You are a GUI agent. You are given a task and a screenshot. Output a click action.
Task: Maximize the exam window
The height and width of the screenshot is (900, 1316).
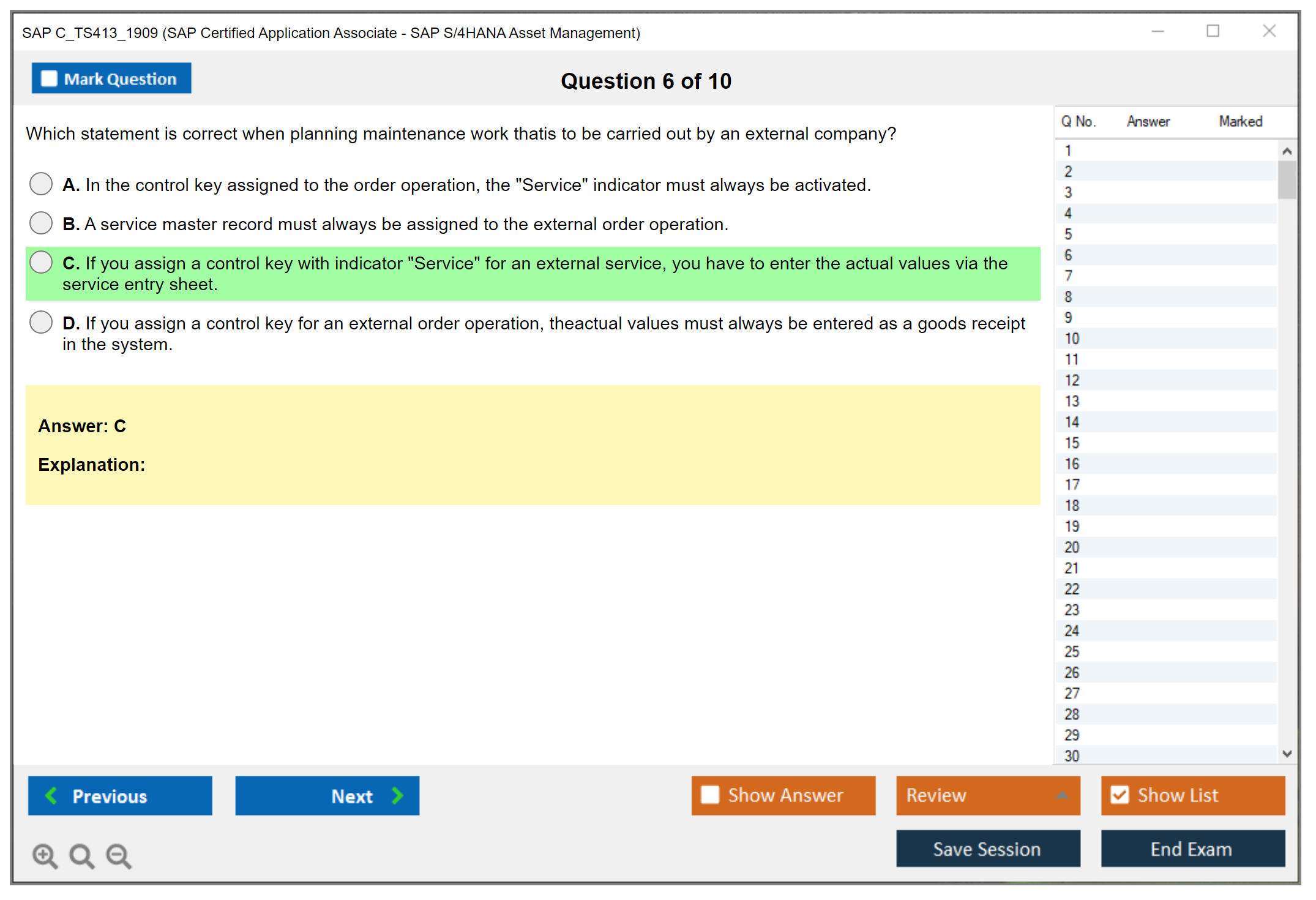tap(1213, 31)
